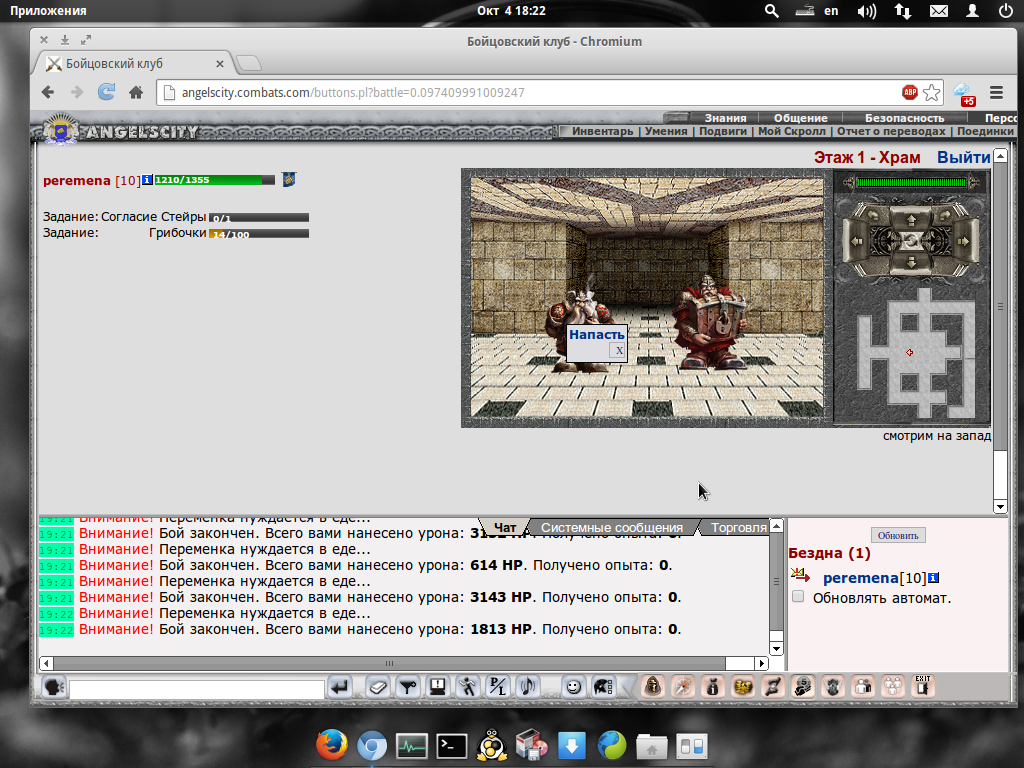Viewport: 1024px width, 768px height.
Task: Click the chat speak icon beside the input
Action: click(54, 687)
